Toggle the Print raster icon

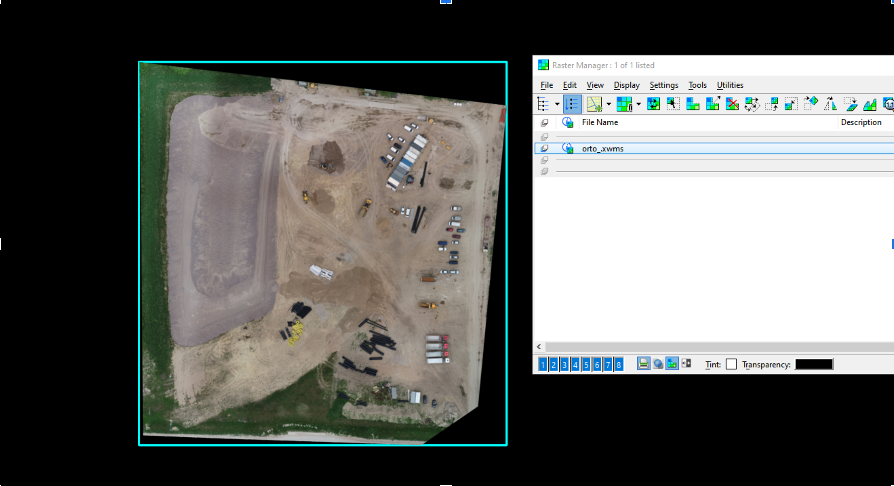click(644, 363)
